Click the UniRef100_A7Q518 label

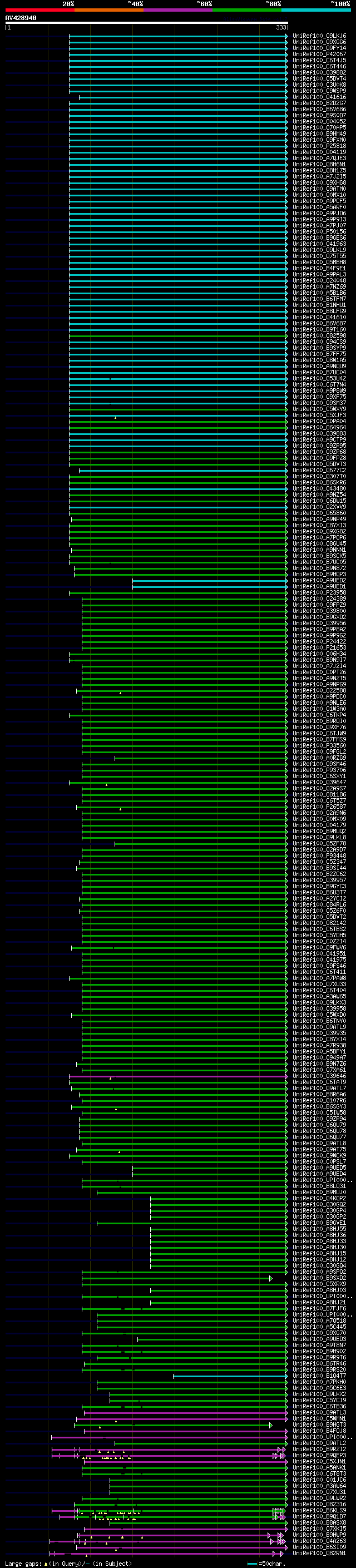click(319, 1321)
